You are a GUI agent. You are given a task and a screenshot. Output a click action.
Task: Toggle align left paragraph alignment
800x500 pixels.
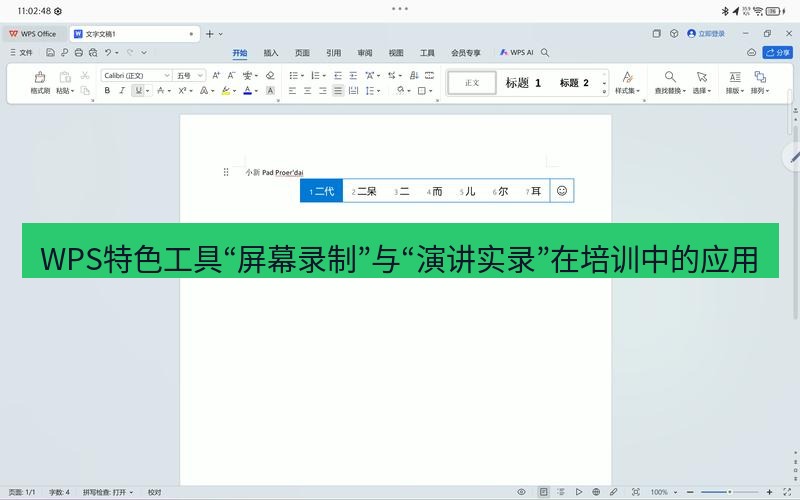tap(292, 91)
